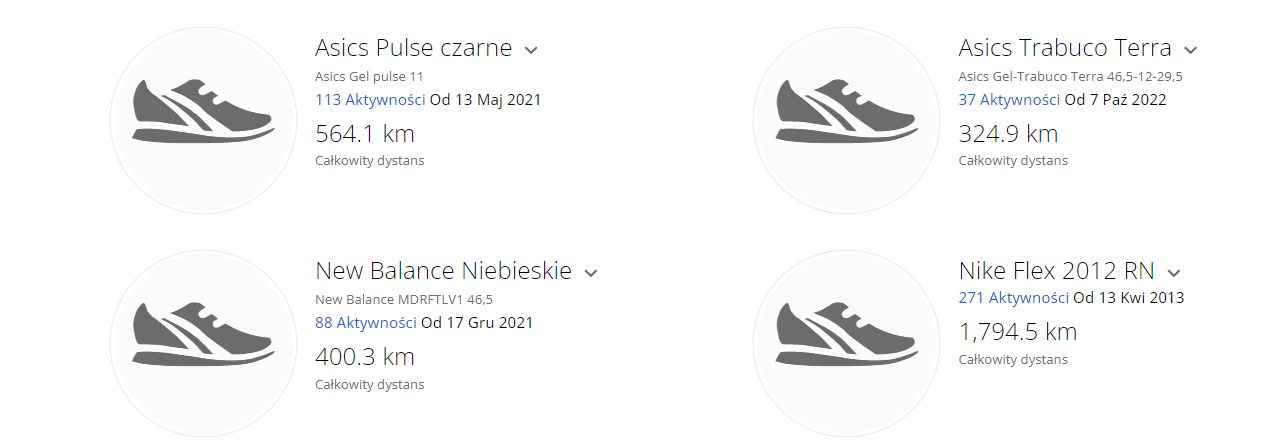This screenshot has height=440, width=1270.
Task: View the 271 Aktywności link
Action: click(1014, 298)
